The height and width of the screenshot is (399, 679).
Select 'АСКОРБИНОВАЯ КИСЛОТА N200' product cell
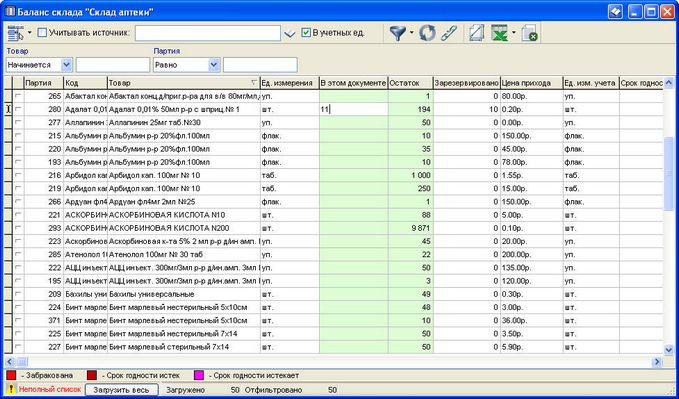(x=184, y=228)
